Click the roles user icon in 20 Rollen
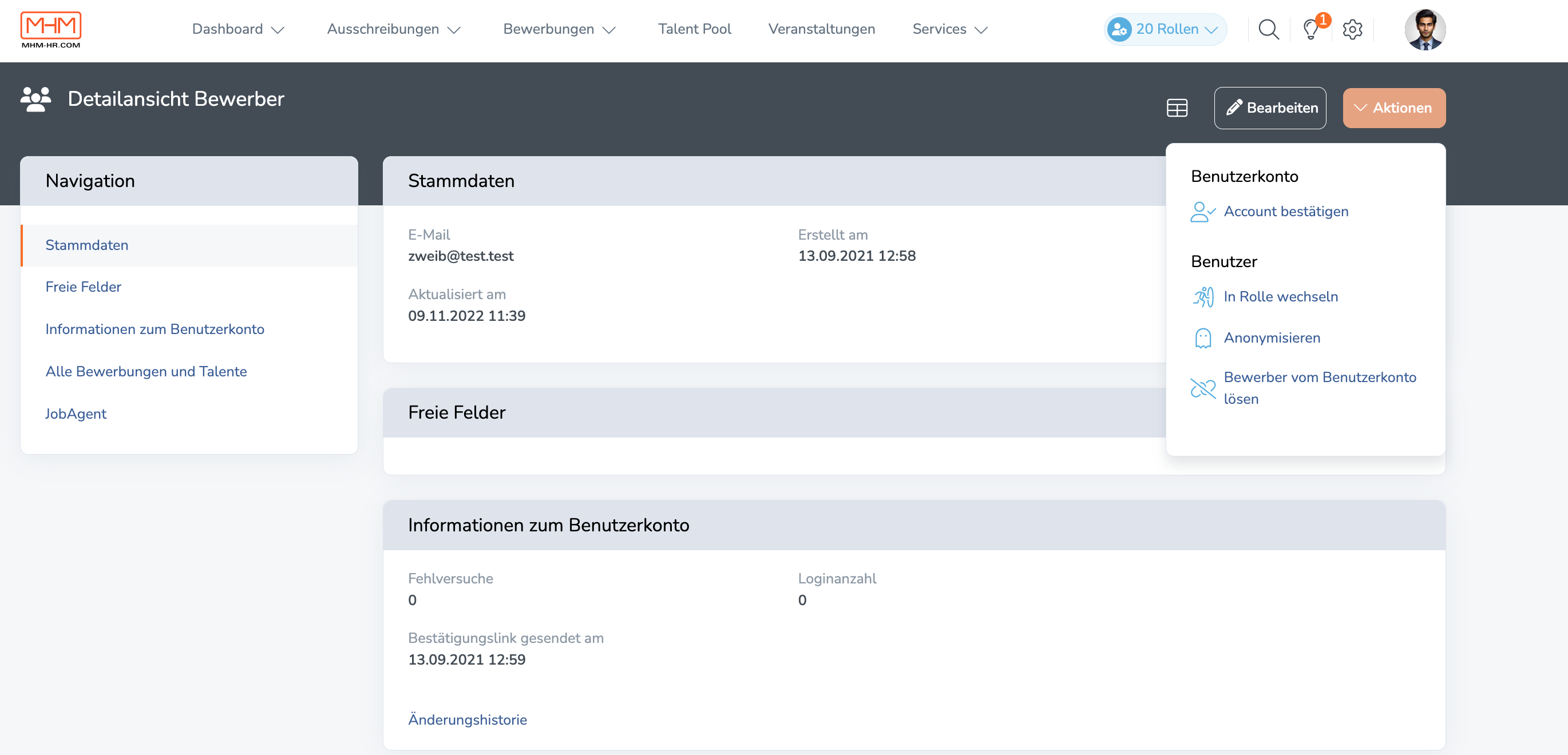 (x=1119, y=29)
